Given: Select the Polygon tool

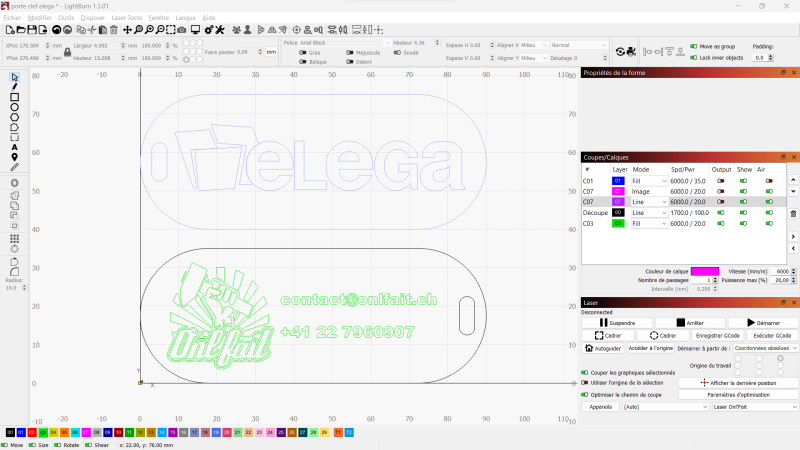Looking at the screenshot, I should tap(14, 117).
